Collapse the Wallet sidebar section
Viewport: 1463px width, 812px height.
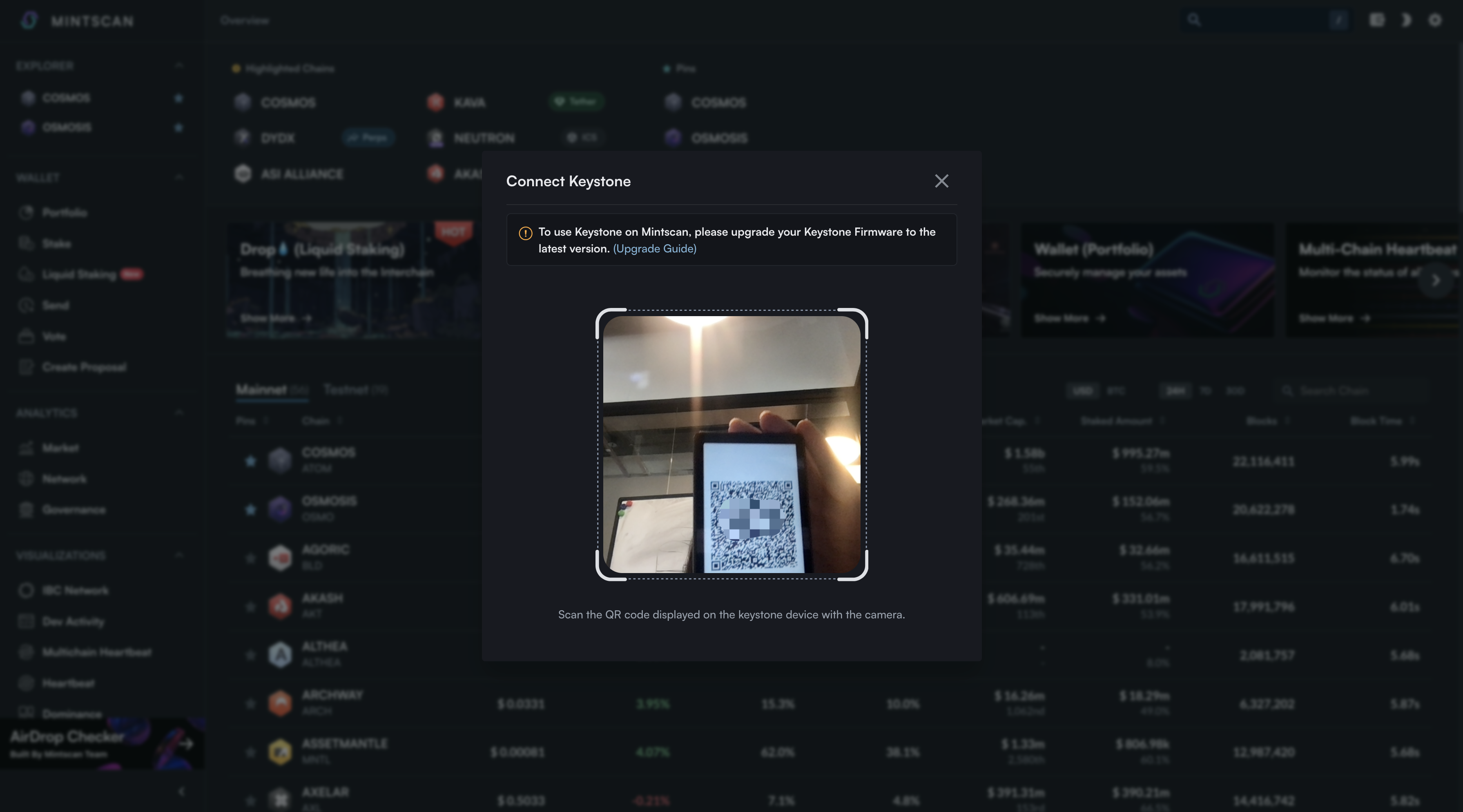point(179,177)
